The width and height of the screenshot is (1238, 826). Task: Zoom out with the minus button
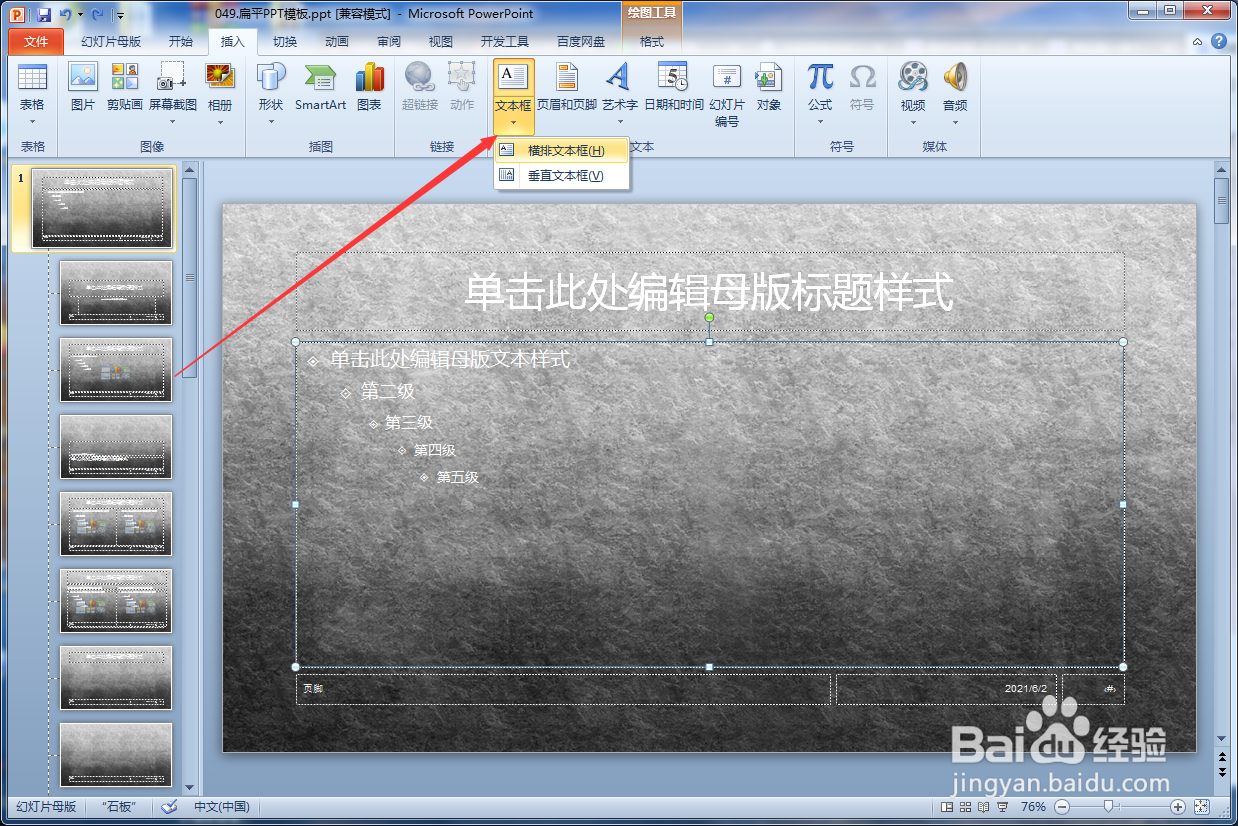(x=1062, y=806)
